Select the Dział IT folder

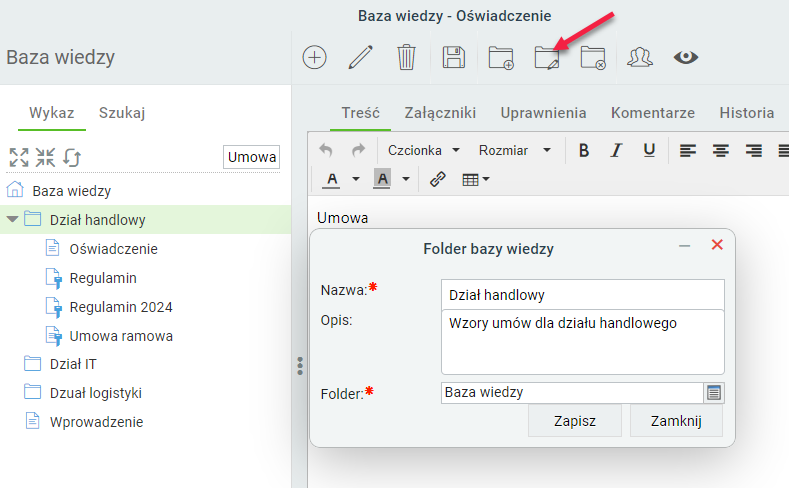[x=73, y=364]
